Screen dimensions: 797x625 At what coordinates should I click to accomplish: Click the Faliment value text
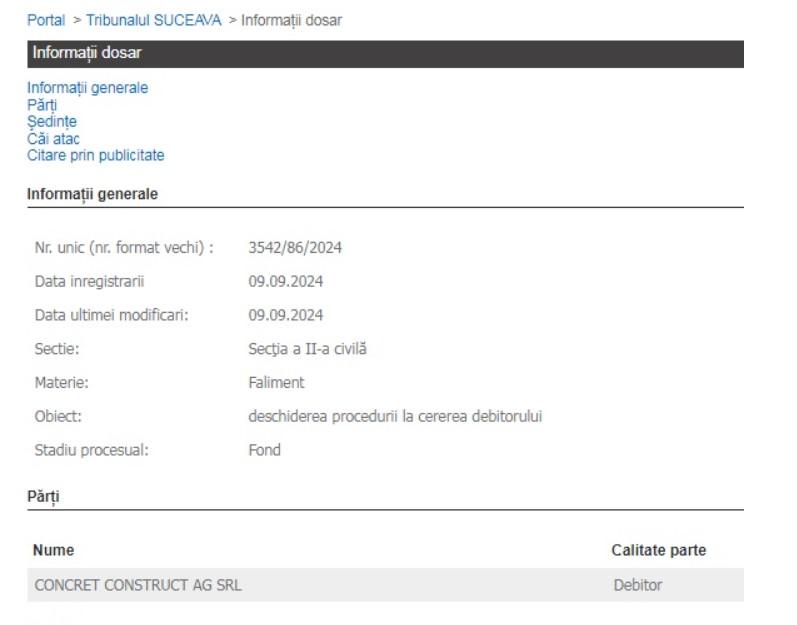pos(276,382)
